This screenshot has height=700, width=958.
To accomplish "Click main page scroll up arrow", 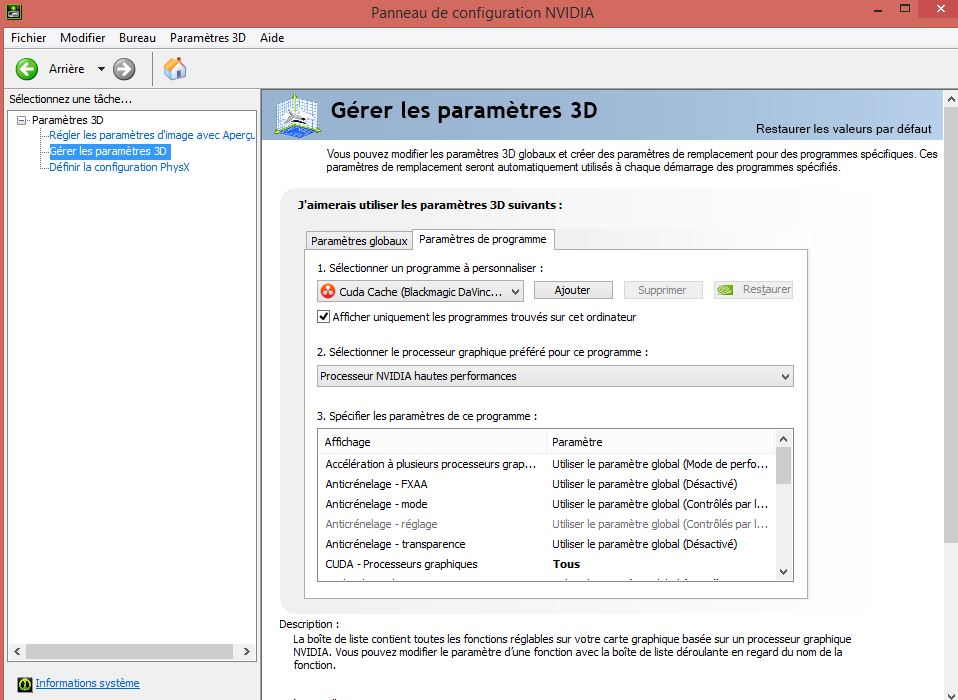I will tap(951, 98).
